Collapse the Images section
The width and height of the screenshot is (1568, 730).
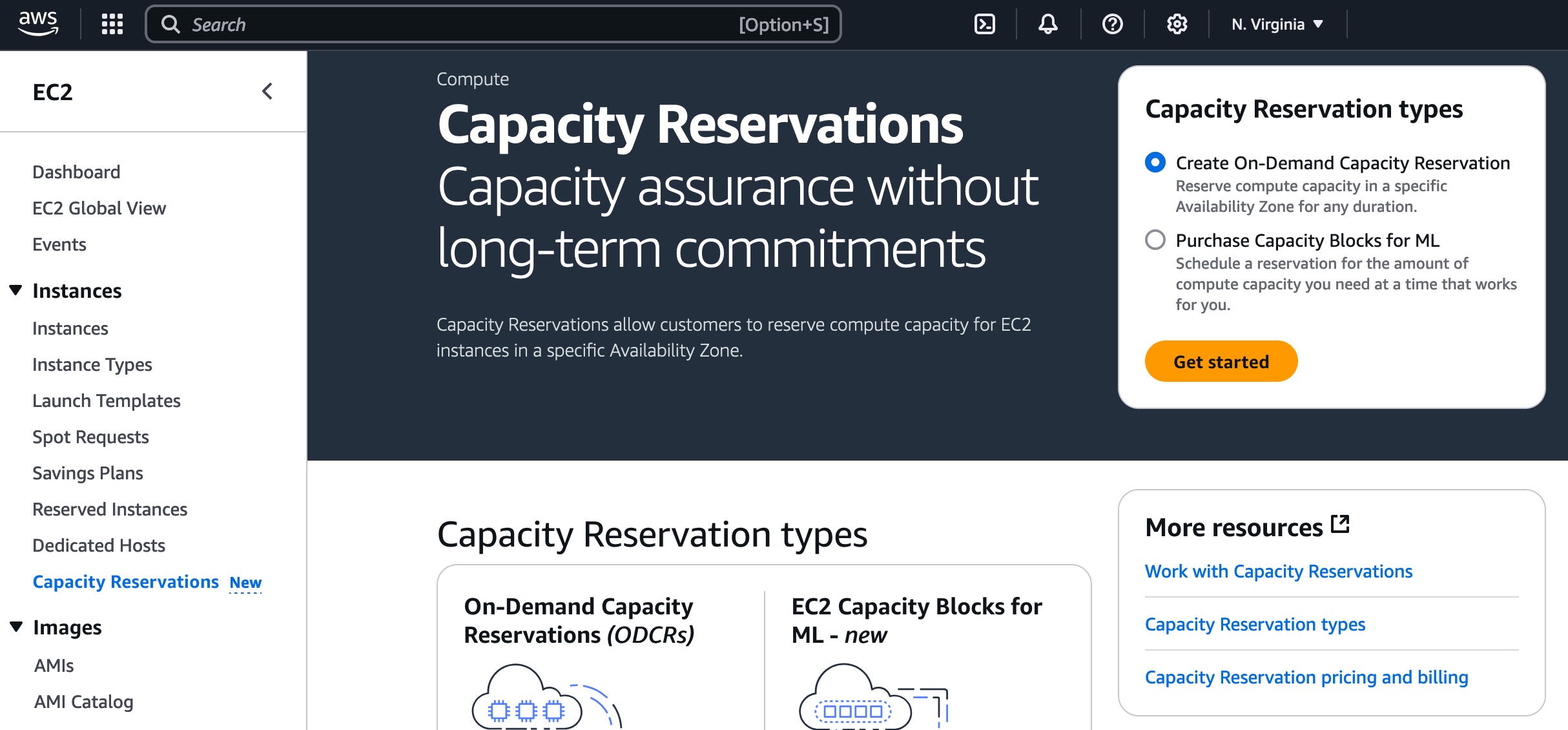pyautogui.click(x=15, y=625)
